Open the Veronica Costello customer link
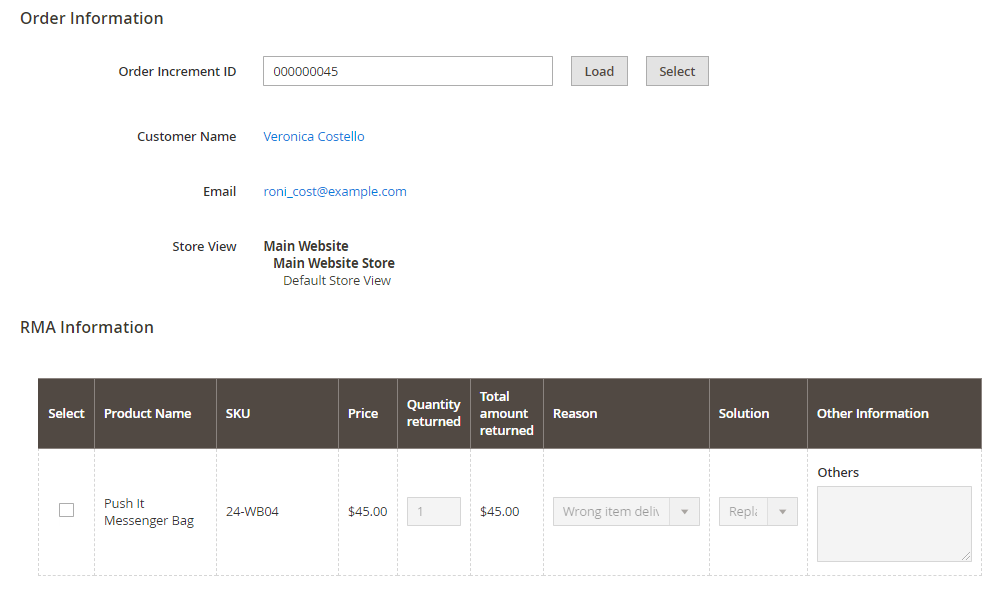 tap(314, 137)
